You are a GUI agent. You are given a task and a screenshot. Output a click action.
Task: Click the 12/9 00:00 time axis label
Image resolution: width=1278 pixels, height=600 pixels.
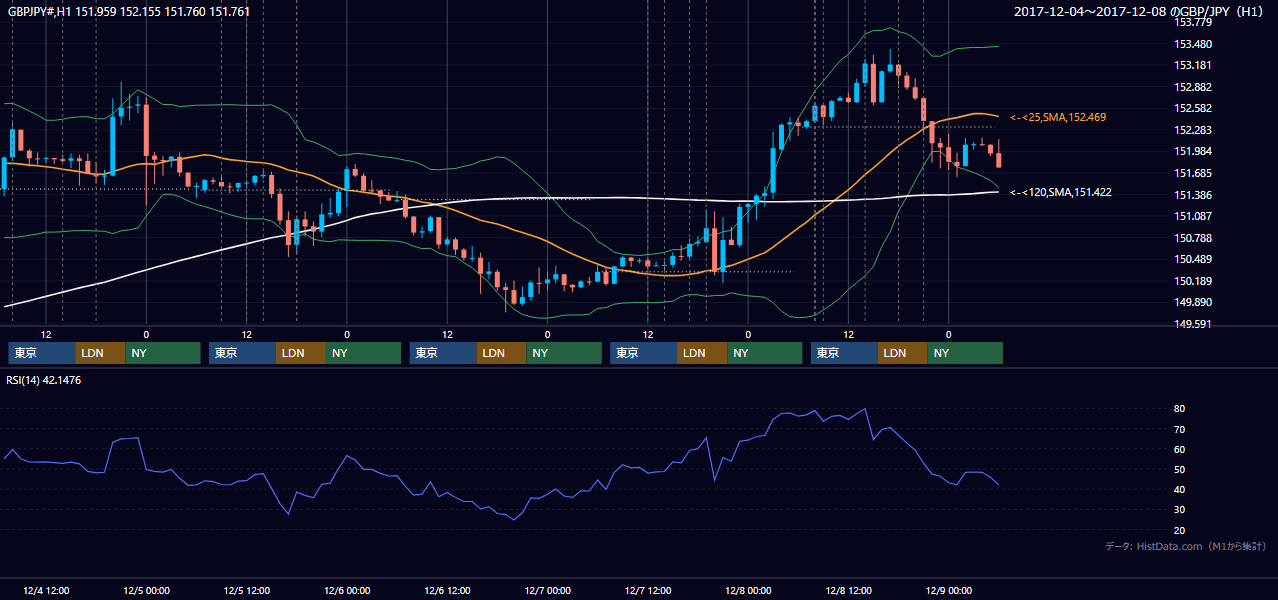(x=948, y=590)
